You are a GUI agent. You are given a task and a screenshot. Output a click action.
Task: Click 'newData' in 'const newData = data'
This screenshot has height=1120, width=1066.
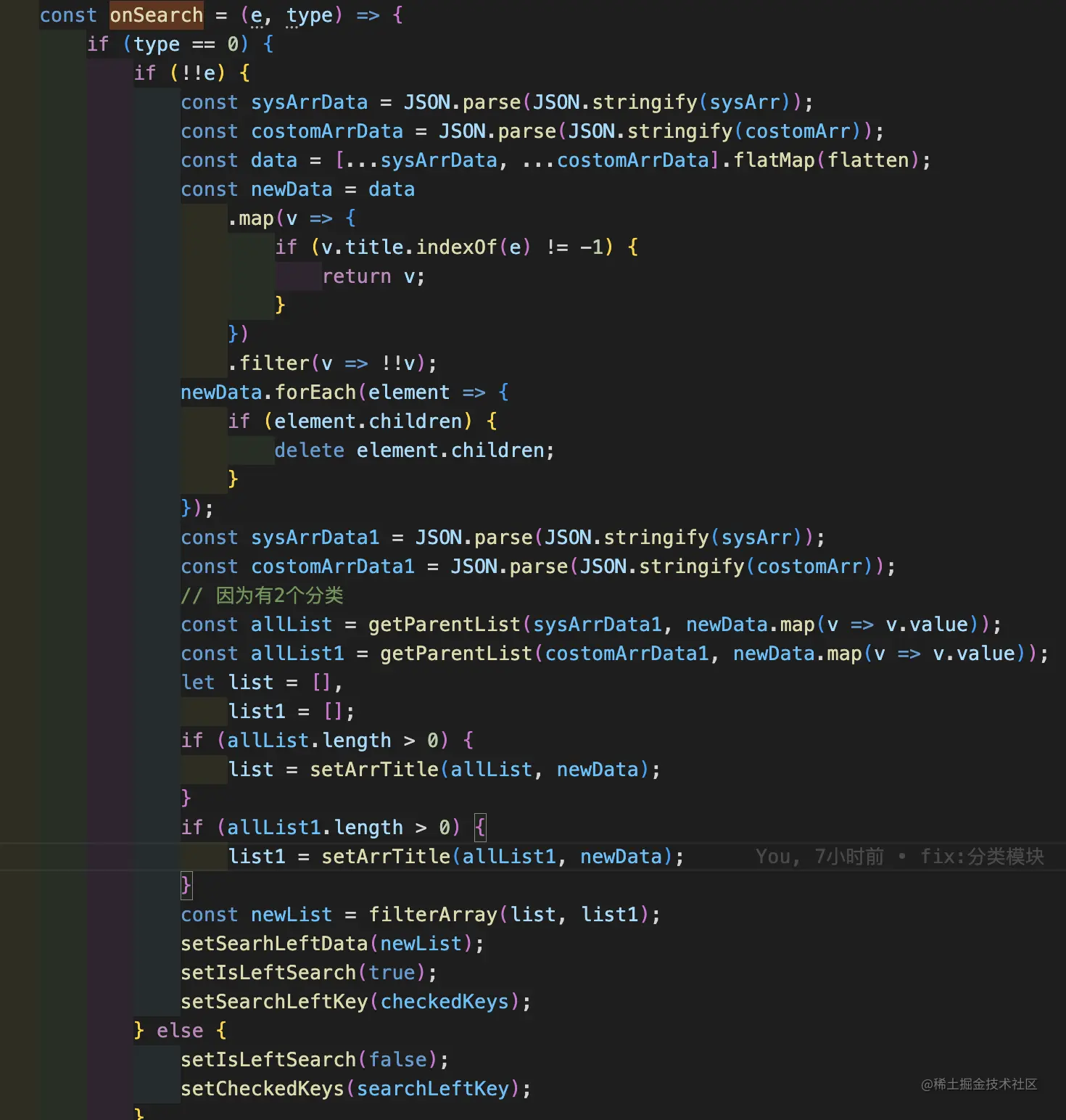pos(292,189)
